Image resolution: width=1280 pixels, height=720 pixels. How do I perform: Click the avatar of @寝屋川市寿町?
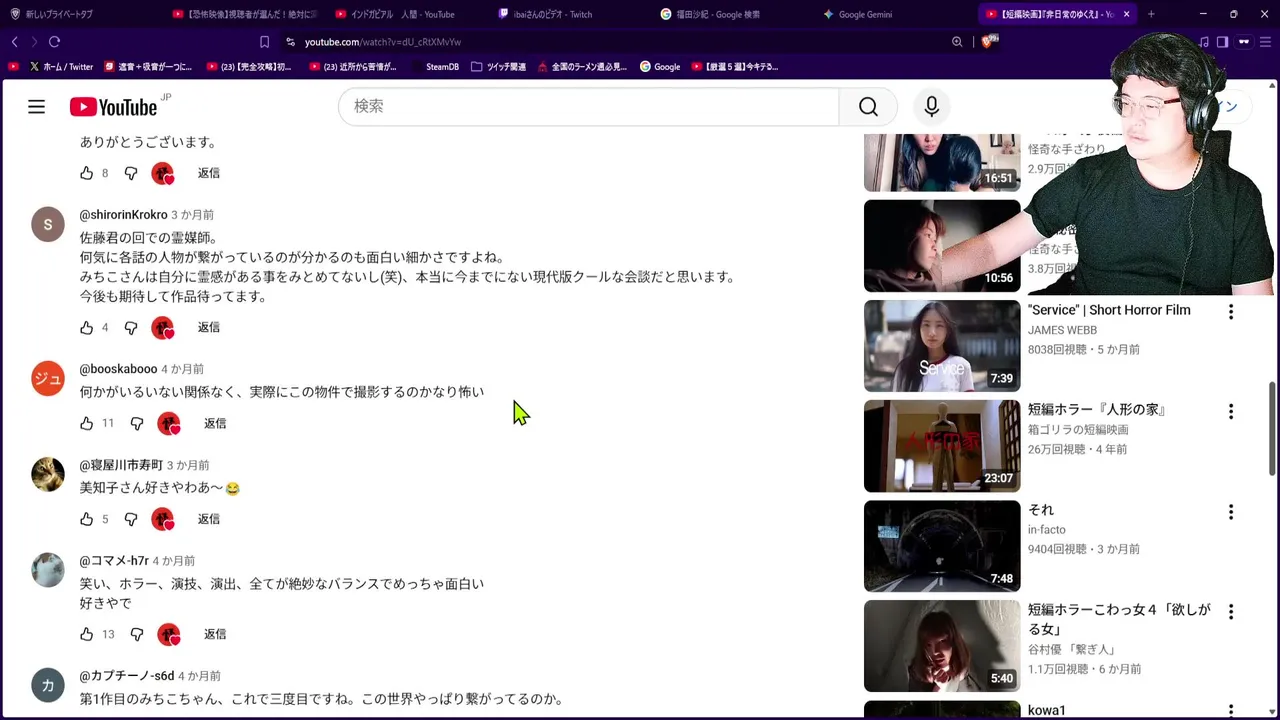(x=47, y=474)
